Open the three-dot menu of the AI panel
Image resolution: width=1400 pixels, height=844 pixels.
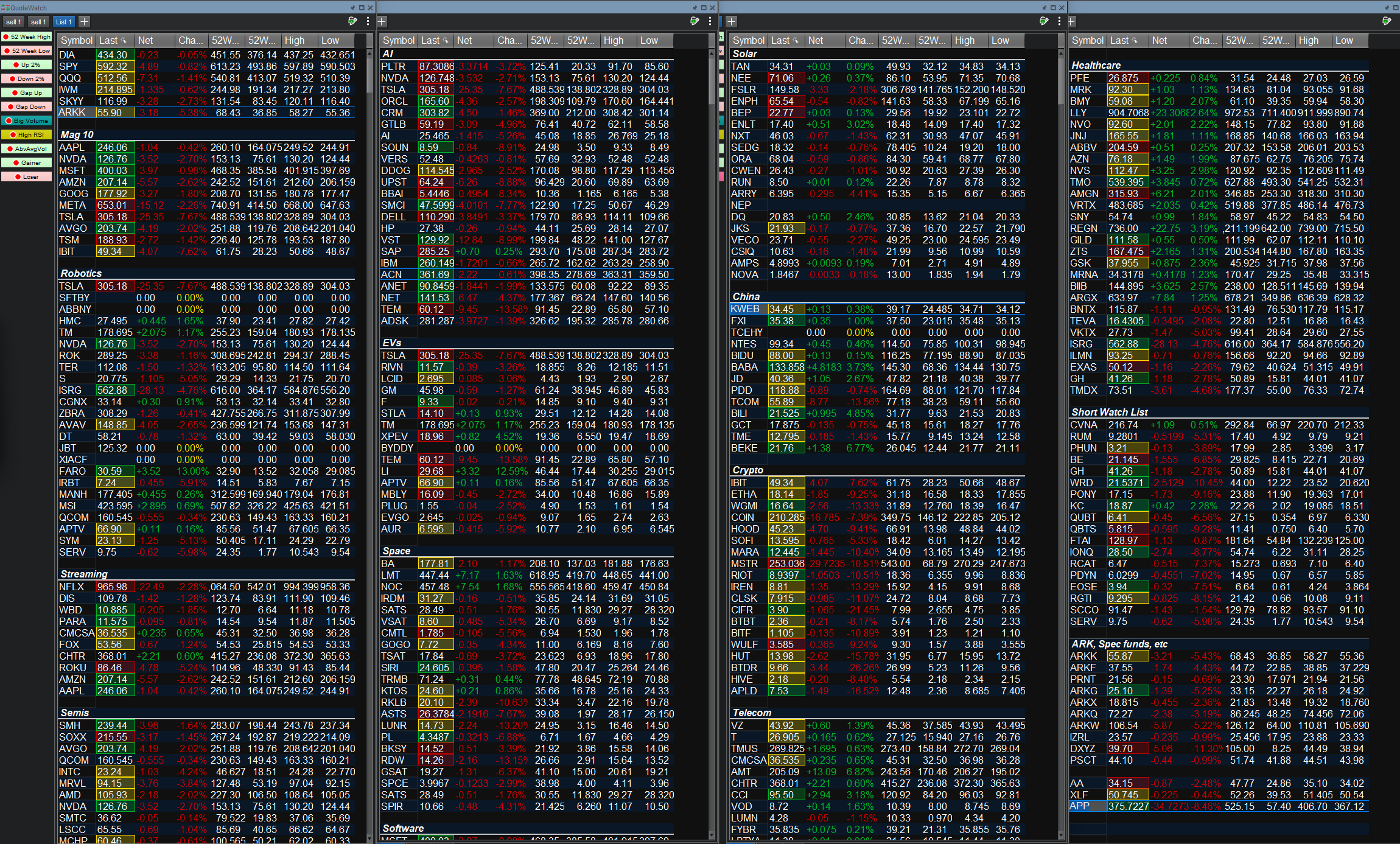pyautogui.click(x=710, y=21)
